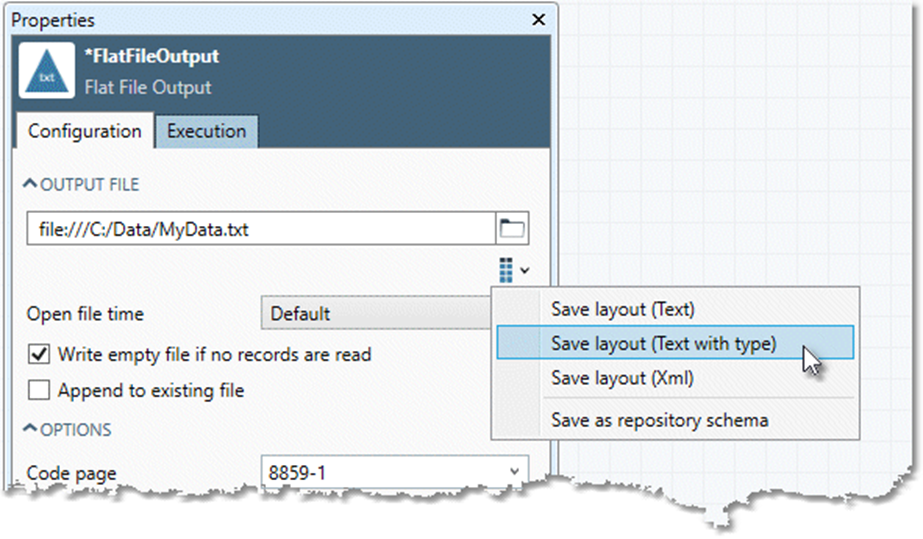Choose Save layout (Text) menu item

tap(622, 310)
